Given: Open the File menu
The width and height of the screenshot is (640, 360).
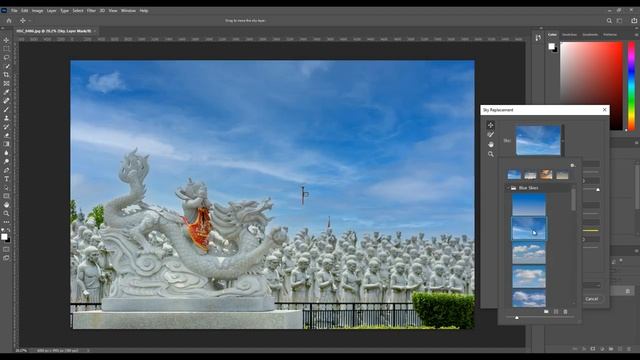Looking at the screenshot, I should pos(14,11).
